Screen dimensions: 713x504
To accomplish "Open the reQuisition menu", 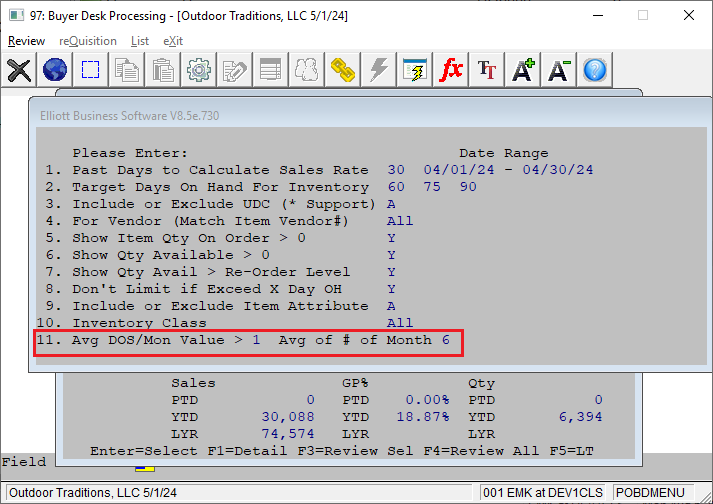I will pos(88,41).
